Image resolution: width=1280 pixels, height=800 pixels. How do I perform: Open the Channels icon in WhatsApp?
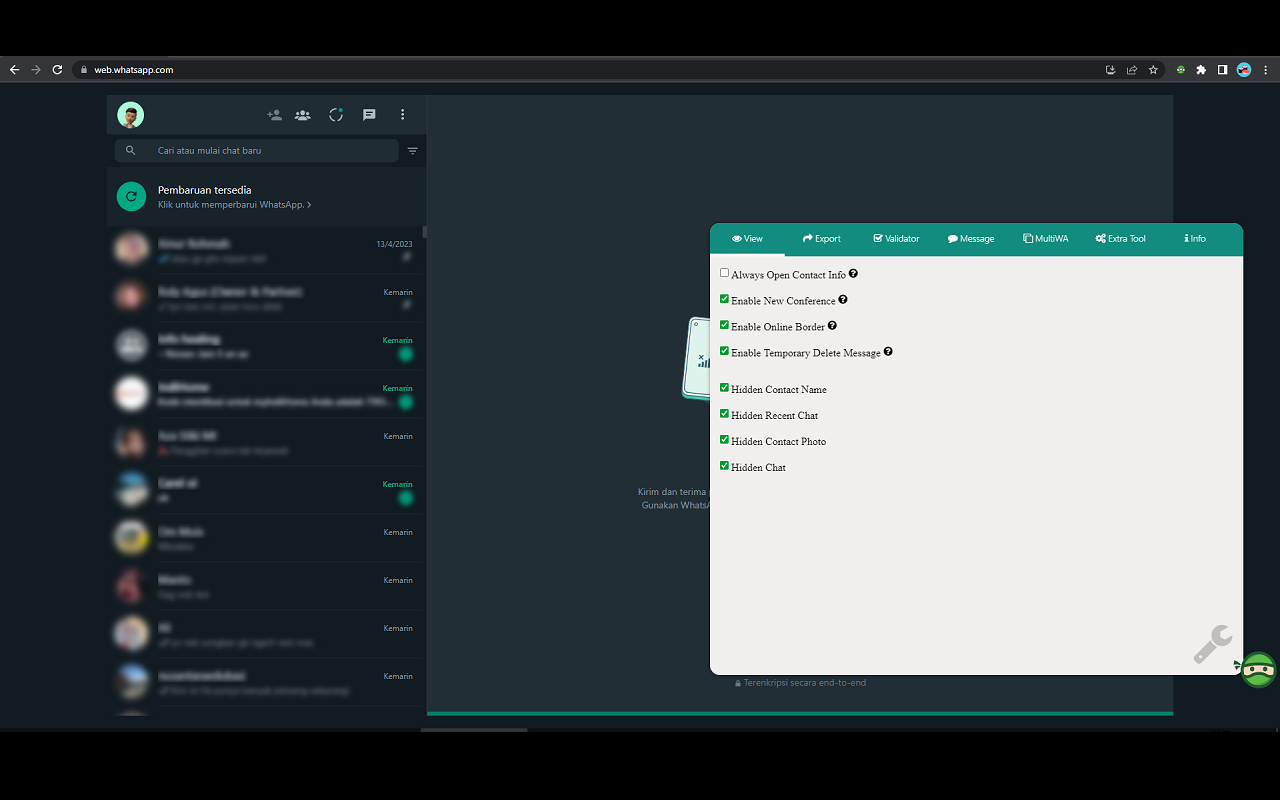coord(369,114)
